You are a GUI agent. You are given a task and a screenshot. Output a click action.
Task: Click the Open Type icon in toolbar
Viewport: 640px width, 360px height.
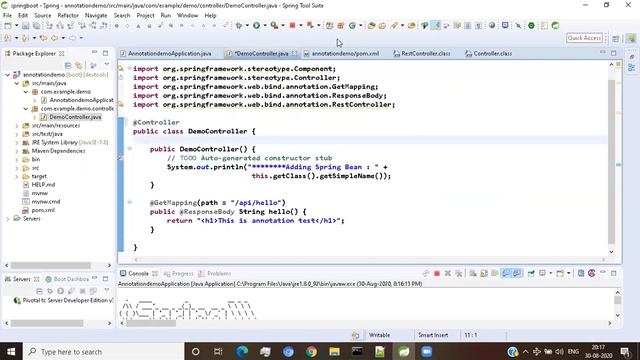tap(371, 25)
